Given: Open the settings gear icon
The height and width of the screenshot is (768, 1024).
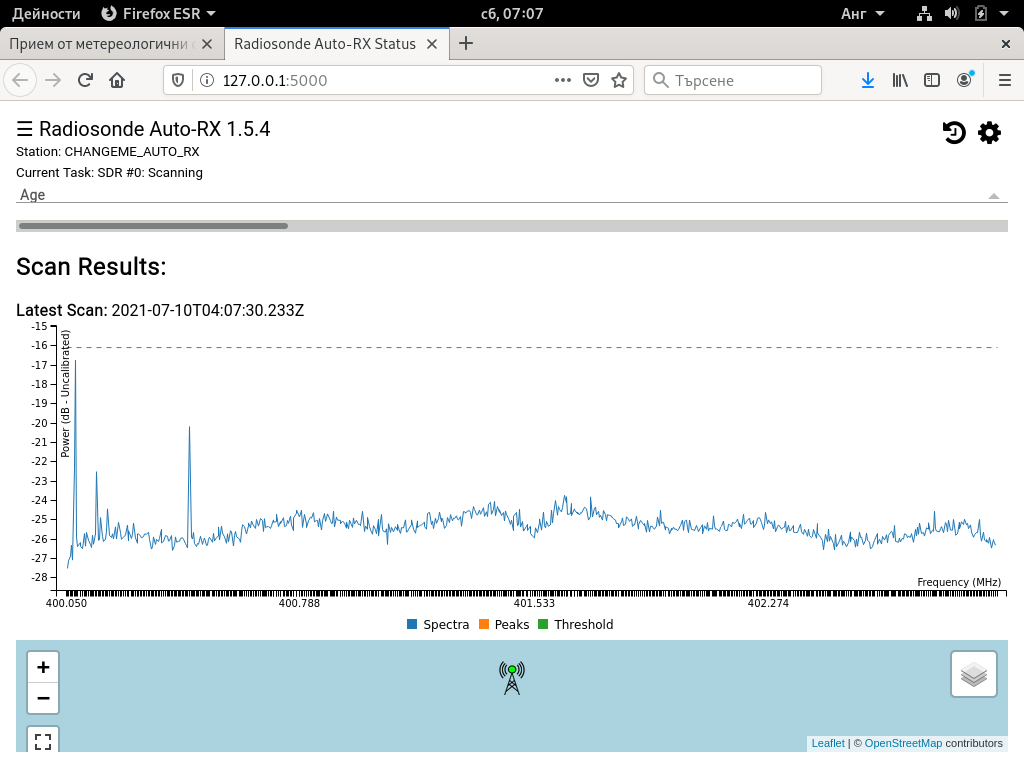Looking at the screenshot, I should 989,133.
